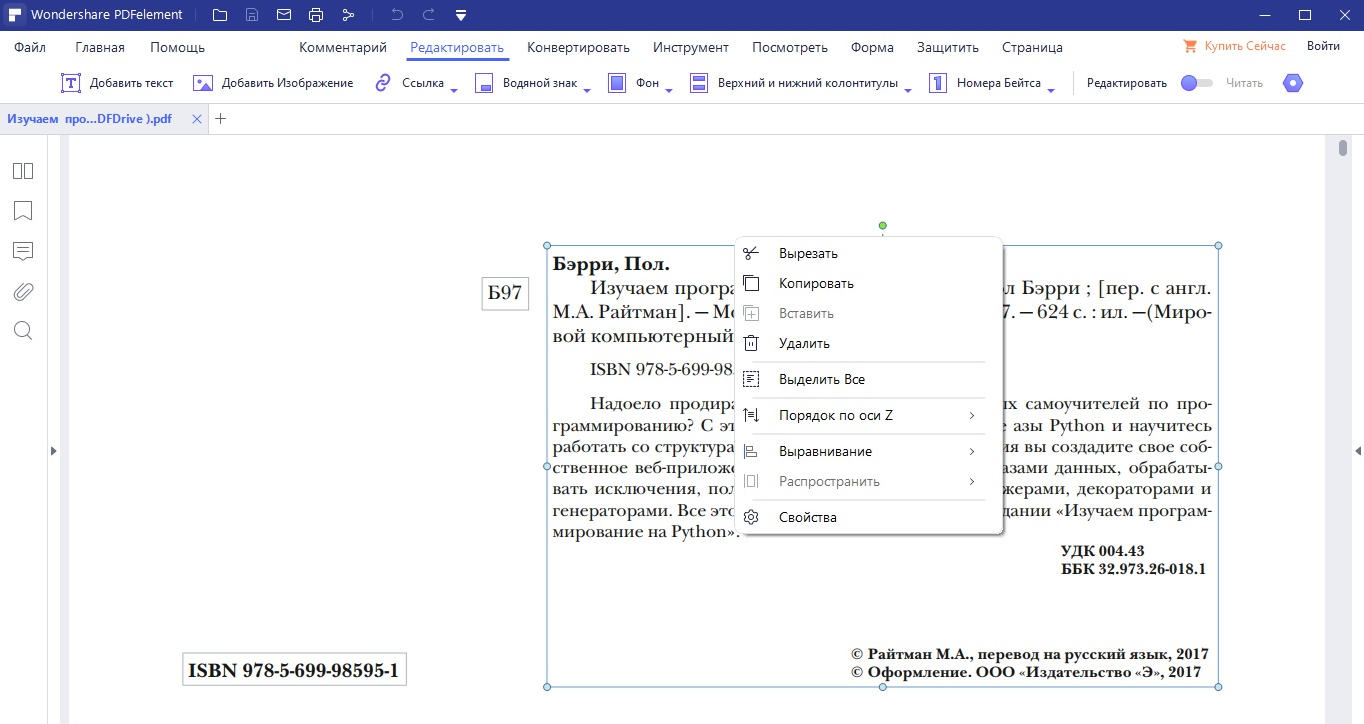Expand the Watermark dropdown arrow
Screen dimensions: 1364x724
point(587,90)
